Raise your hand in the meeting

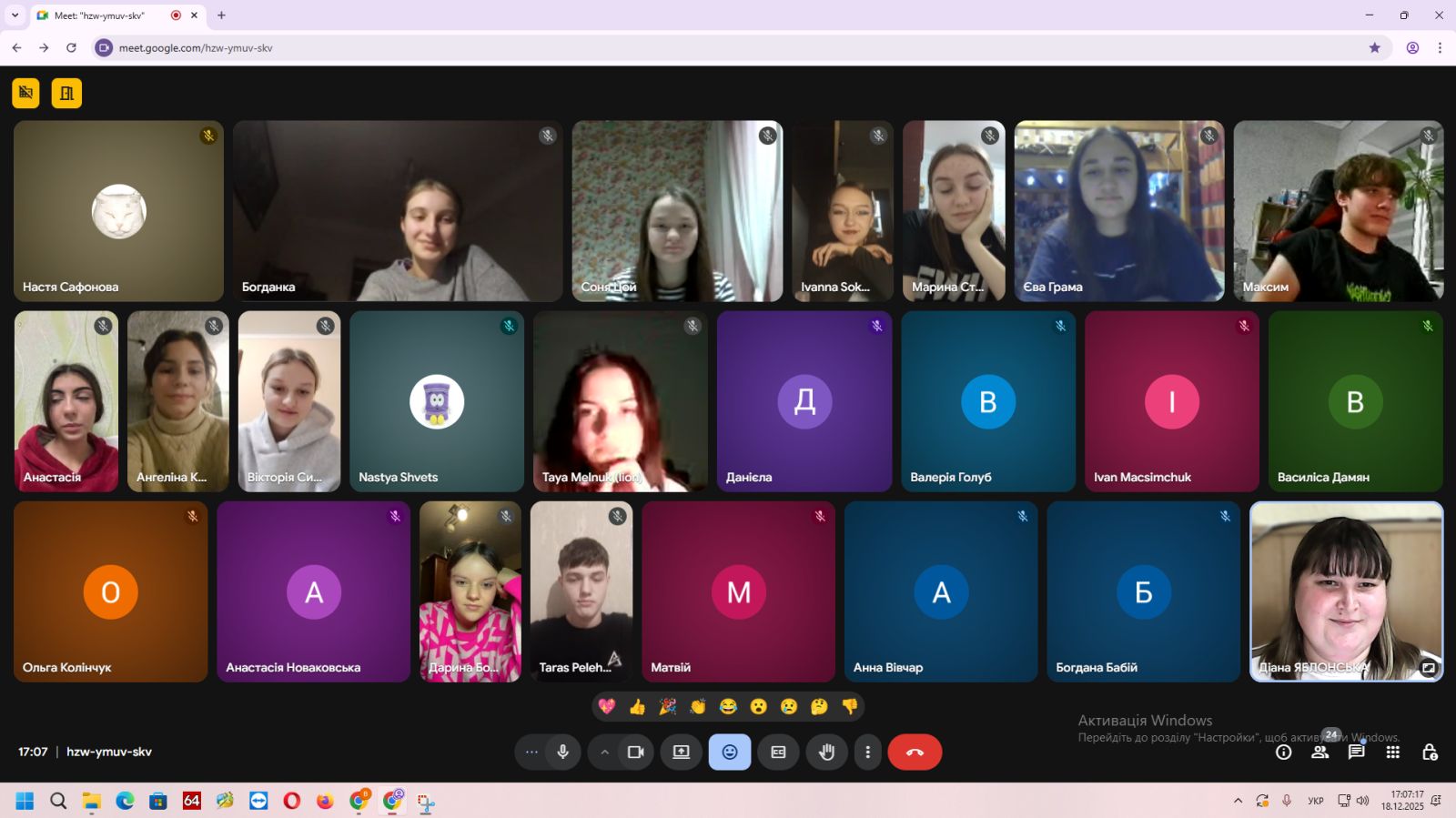[x=826, y=752]
